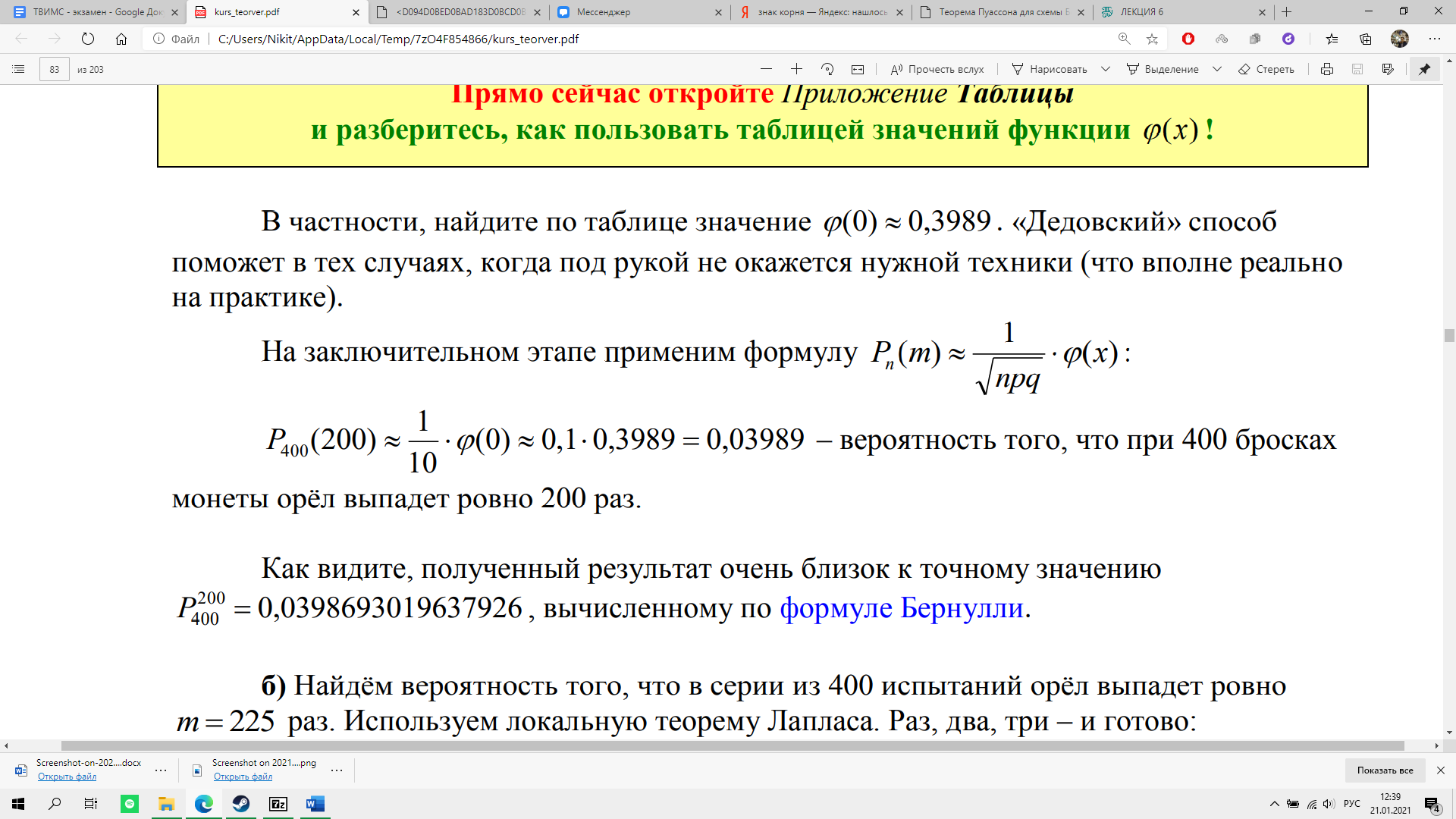Rotate the PDF page
This screenshot has width=1456, height=819.
(x=827, y=69)
